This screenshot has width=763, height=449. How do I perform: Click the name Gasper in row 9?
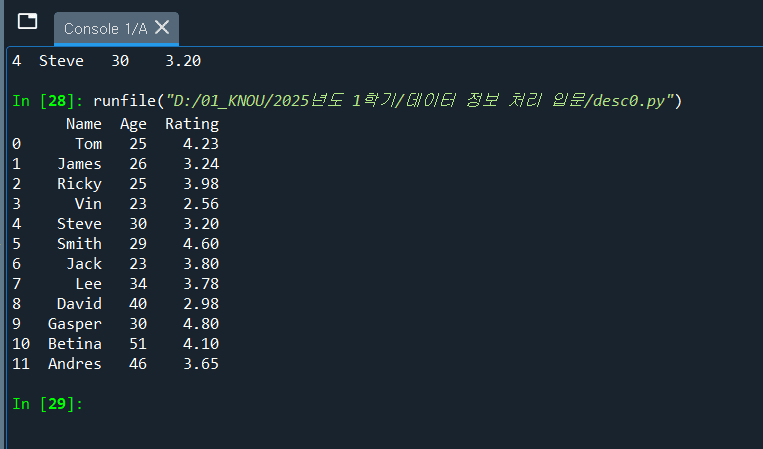click(x=74, y=324)
